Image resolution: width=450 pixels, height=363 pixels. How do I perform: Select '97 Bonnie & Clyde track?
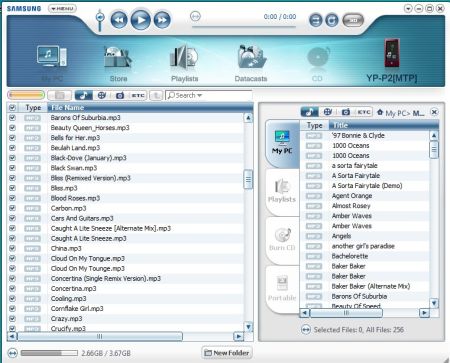tap(358, 135)
